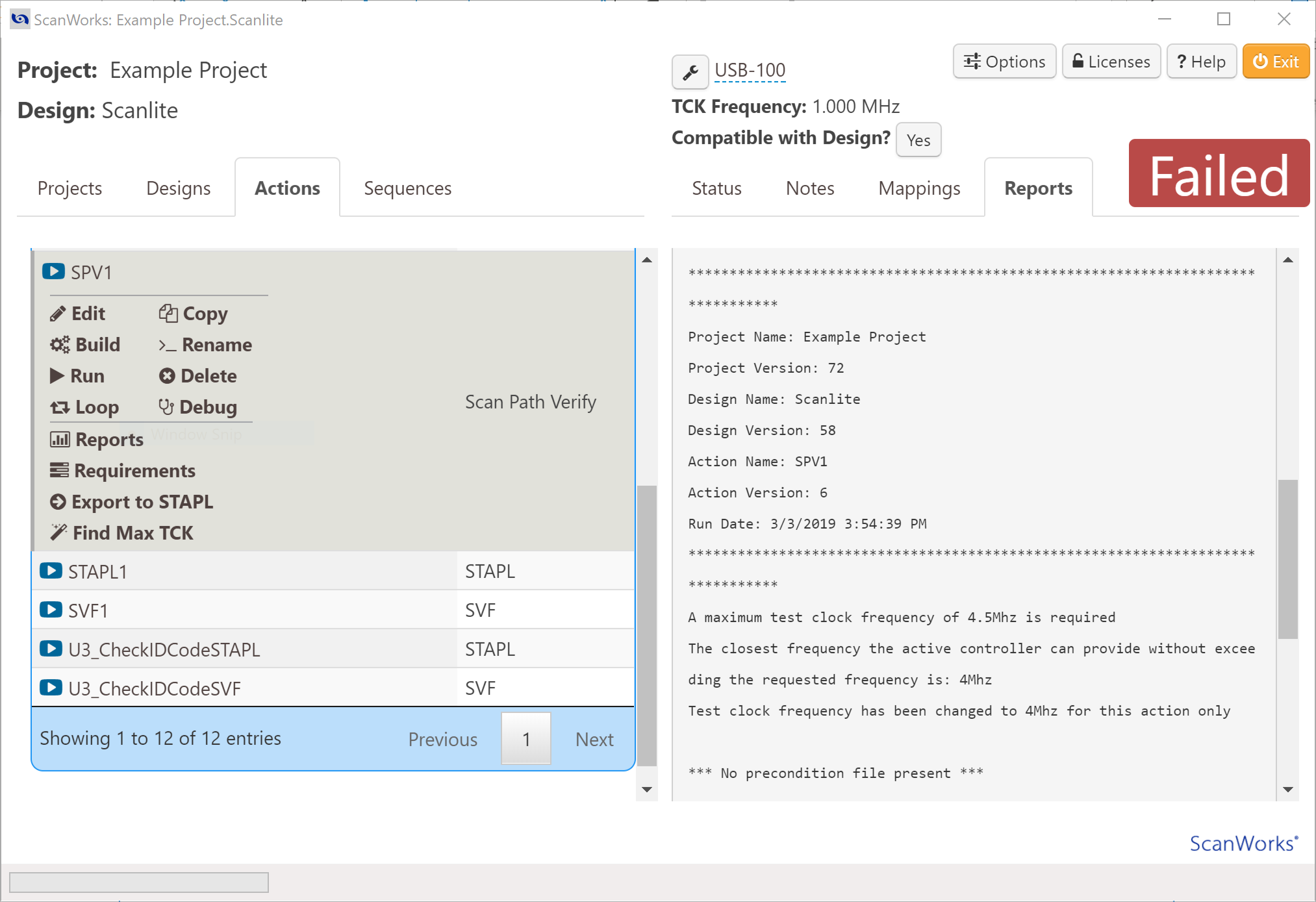The height and width of the screenshot is (902, 1316).
Task: Click the "Showing 1 to 12 of 12 entries" text
Action: (160, 738)
